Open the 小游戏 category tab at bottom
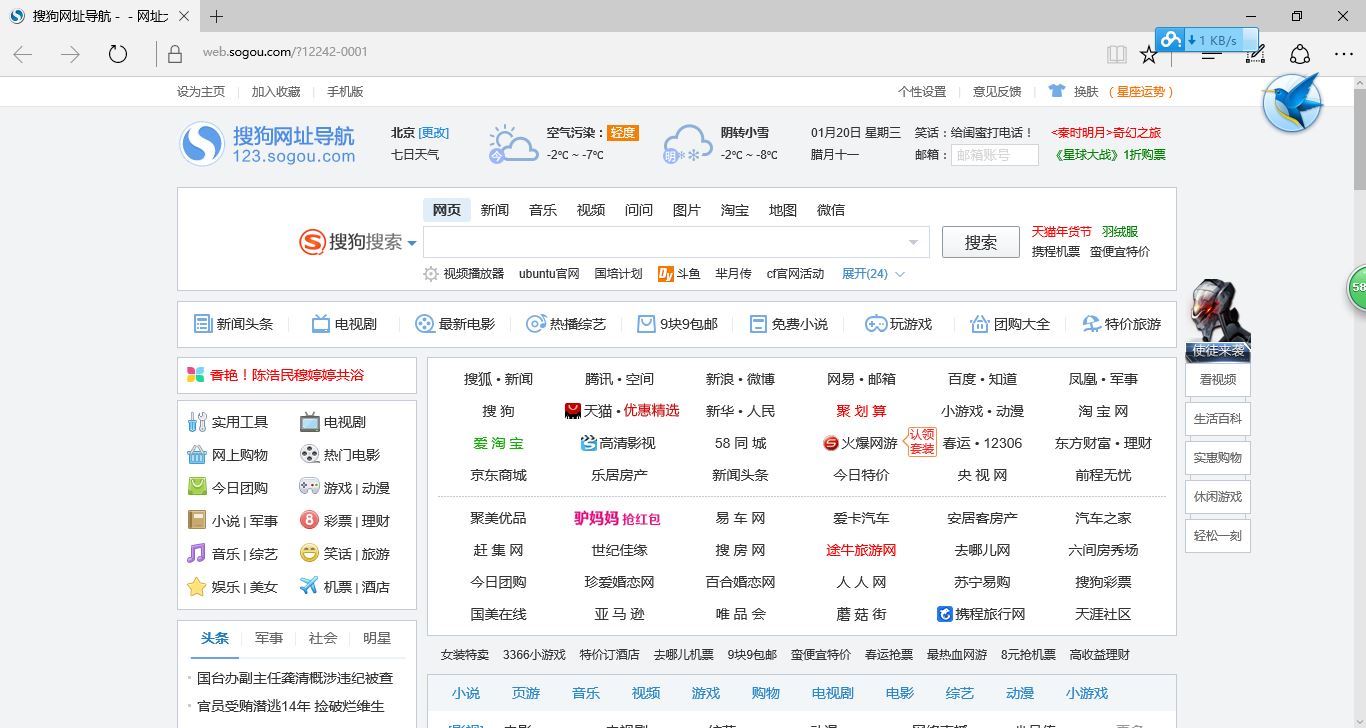1366x728 pixels. (1087, 693)
